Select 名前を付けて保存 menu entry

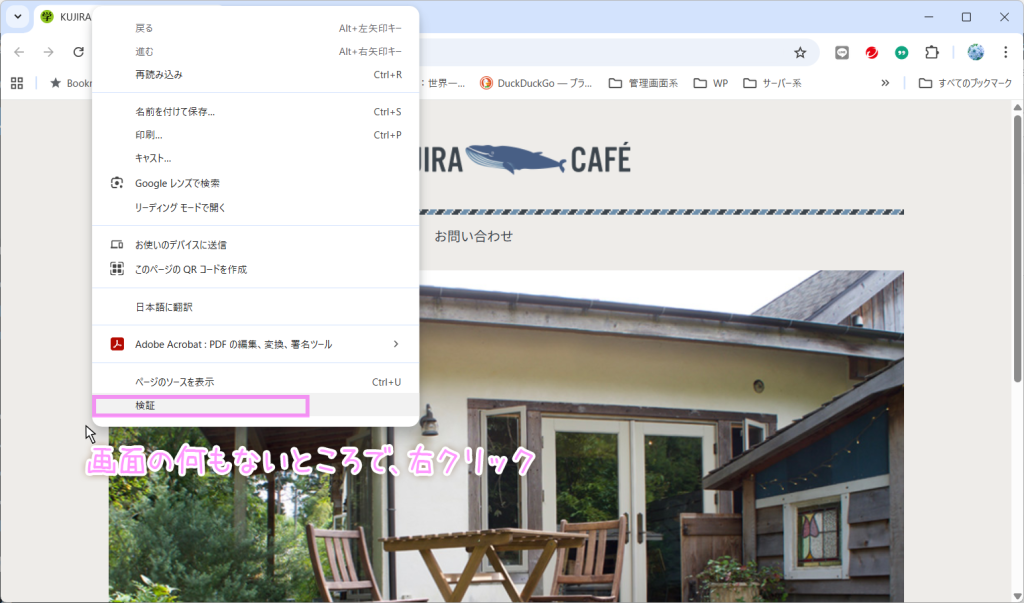(x=175, y=112)
